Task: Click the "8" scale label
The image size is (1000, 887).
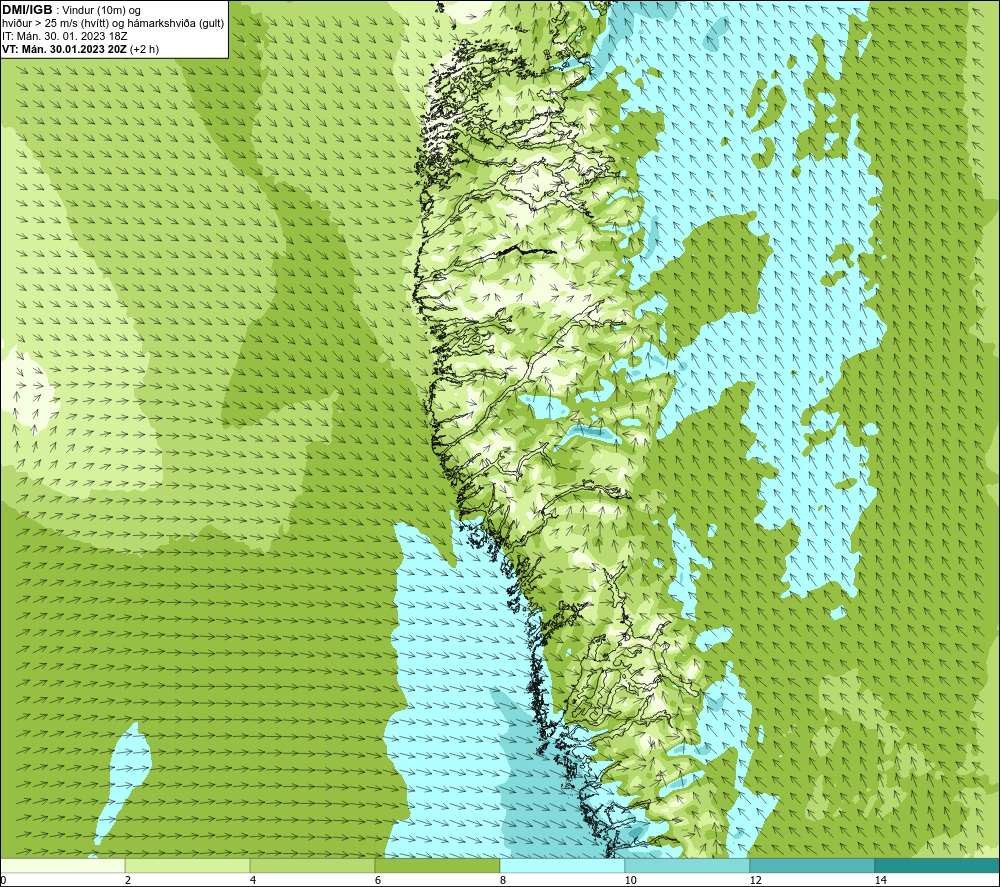Action: pyautogui.click(x=503, y=880)
